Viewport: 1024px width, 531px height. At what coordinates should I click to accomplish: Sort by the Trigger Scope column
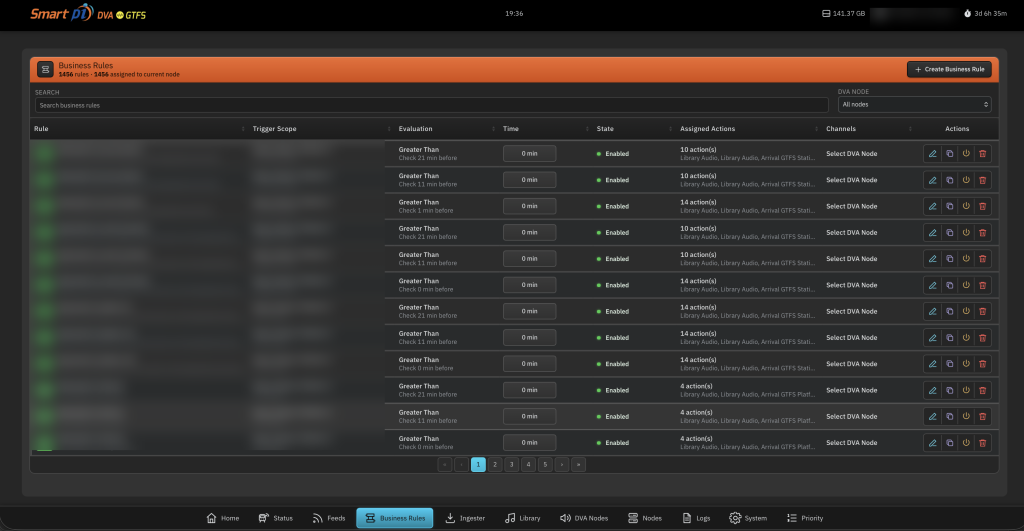coord(389,129)
